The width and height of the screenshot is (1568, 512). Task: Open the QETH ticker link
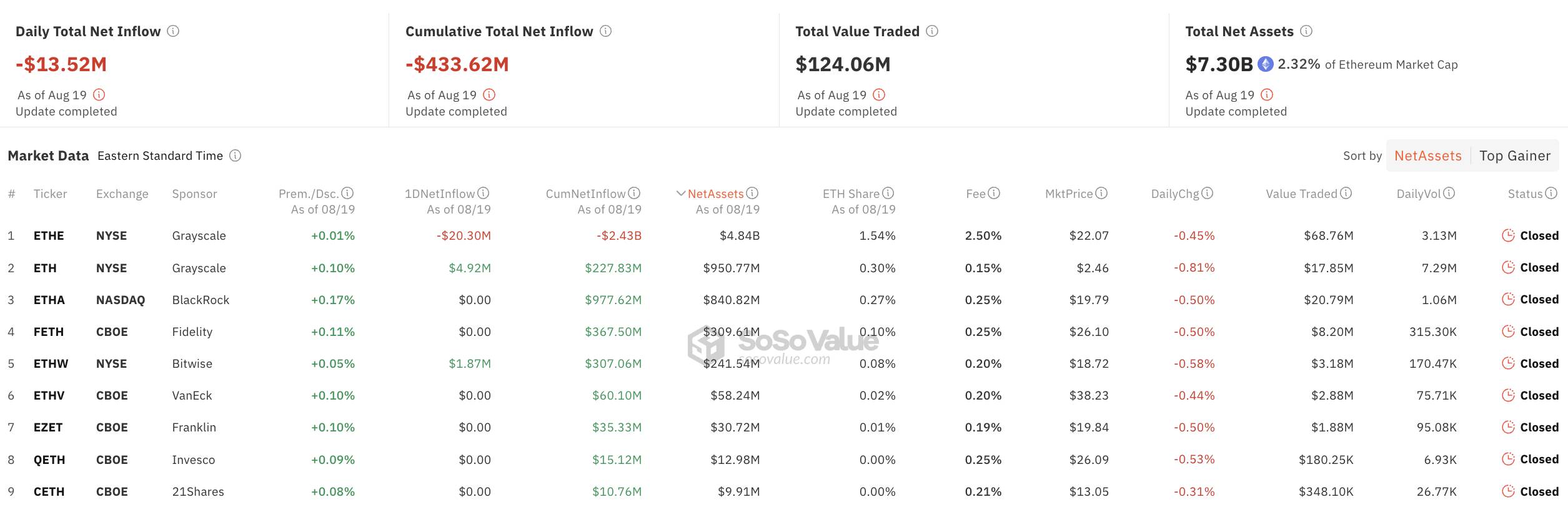(49, 460)
